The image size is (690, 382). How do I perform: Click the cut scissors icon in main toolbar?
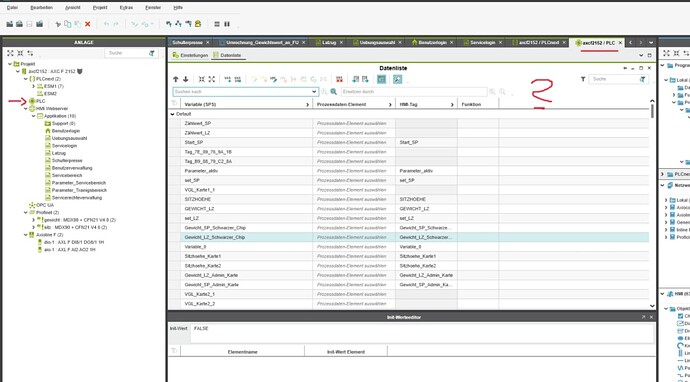coord(58,24)
